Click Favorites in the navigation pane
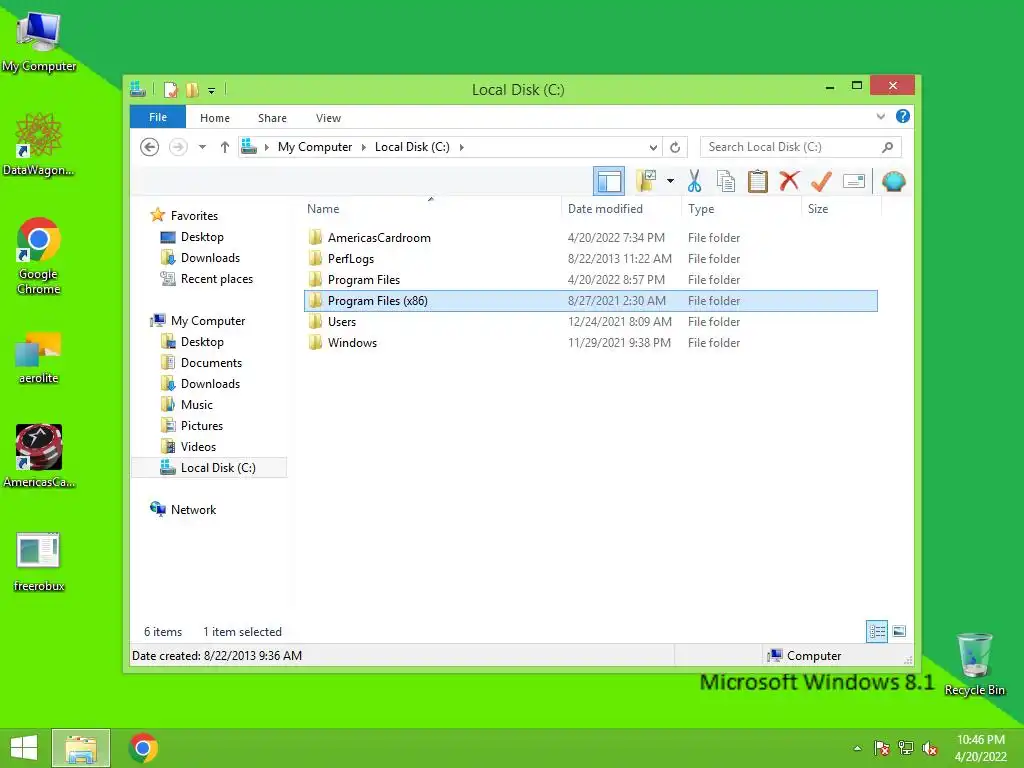This screenshot has width=1024, height=768. pyautogui.click(x=194, y=216)
